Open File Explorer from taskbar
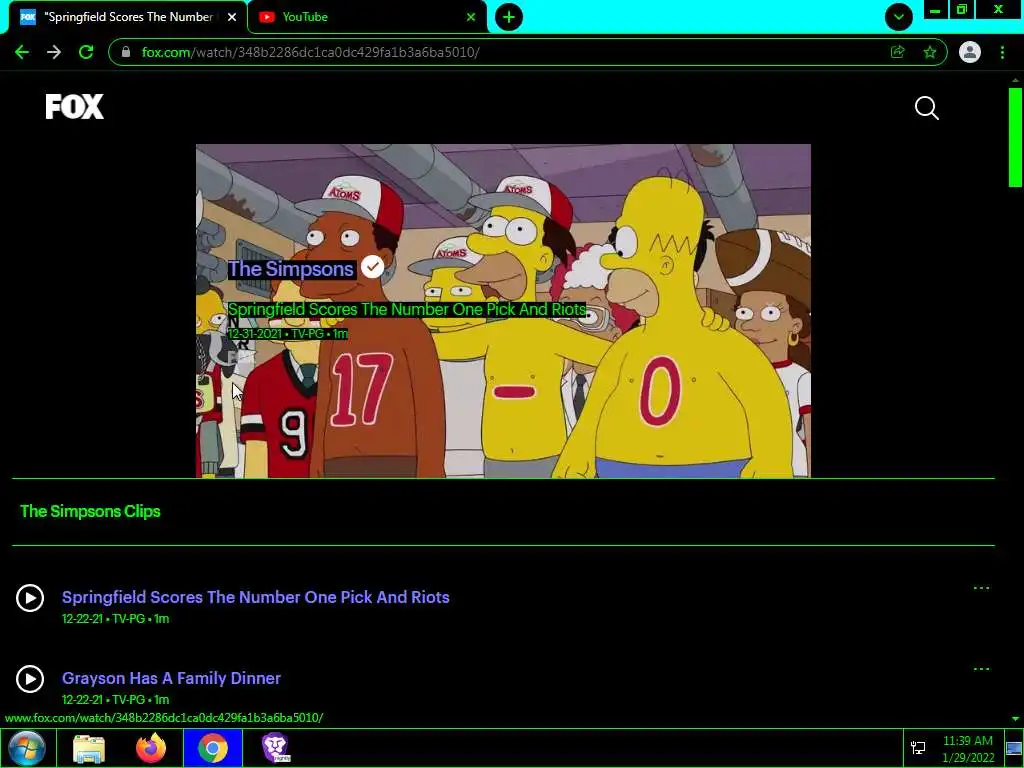This screenshot has height=768, width=1024. tap(89, 748)
